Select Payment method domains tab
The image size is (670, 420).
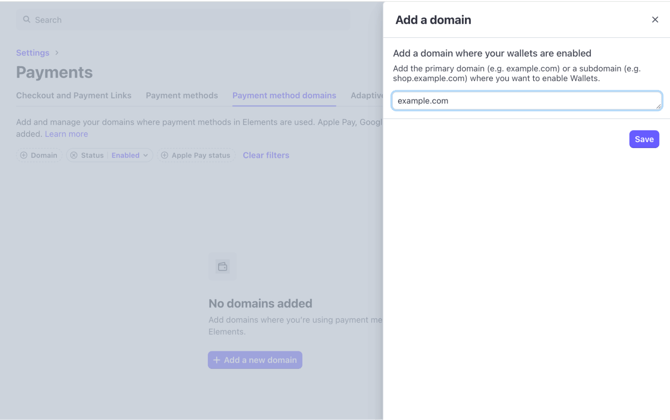284,95
